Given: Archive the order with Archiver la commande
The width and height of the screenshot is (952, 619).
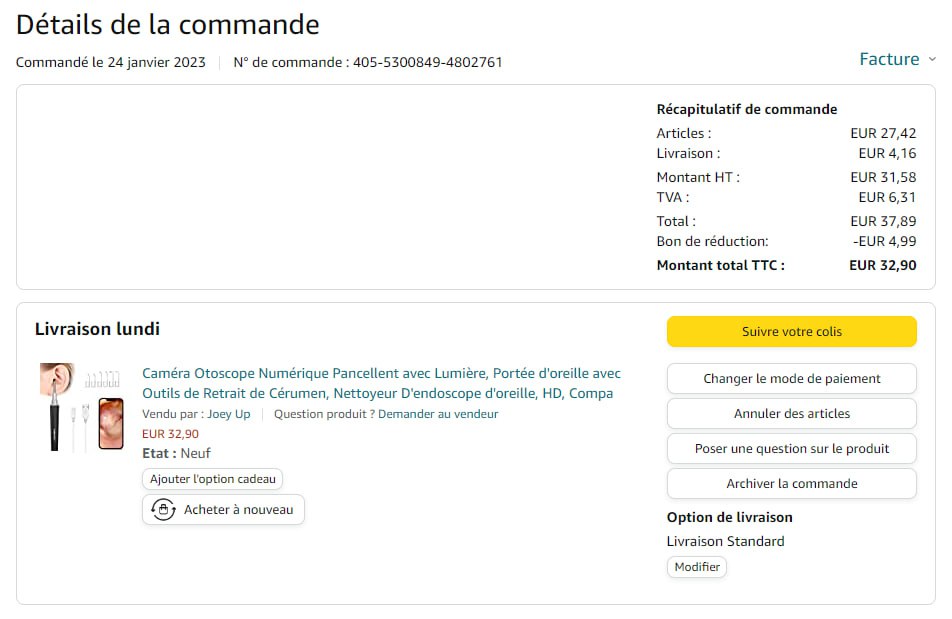Looking at the screenshot, I should pyautogui.click(x=791, y=484).
